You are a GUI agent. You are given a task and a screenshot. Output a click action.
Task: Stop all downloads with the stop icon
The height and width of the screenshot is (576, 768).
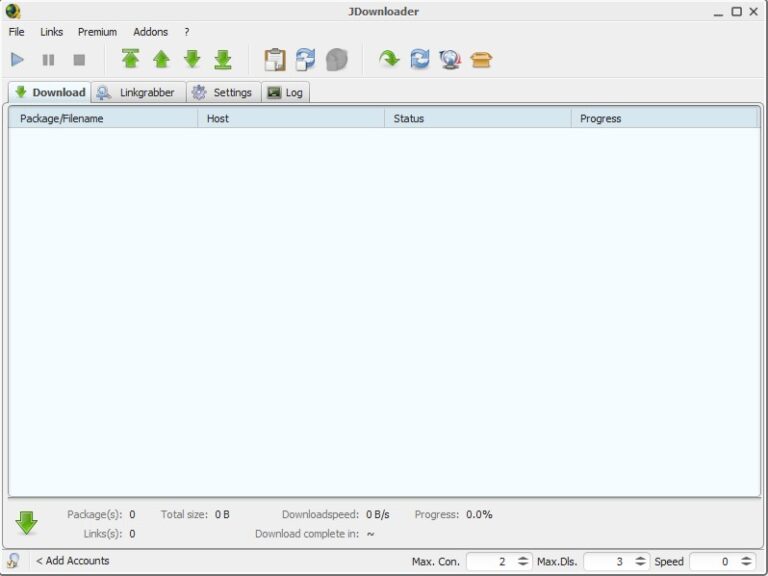[x=79, y=60]
